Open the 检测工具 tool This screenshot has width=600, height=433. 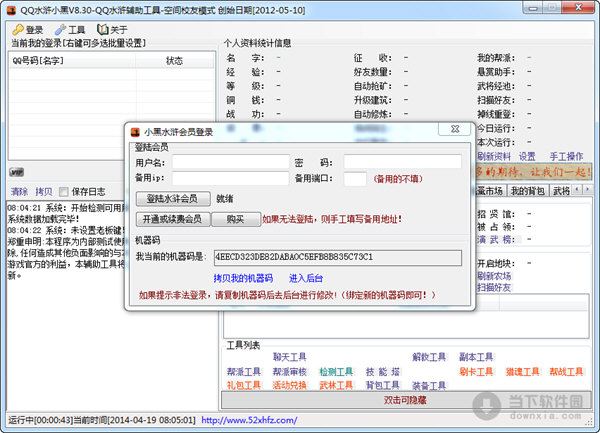(x=336, y=371)
